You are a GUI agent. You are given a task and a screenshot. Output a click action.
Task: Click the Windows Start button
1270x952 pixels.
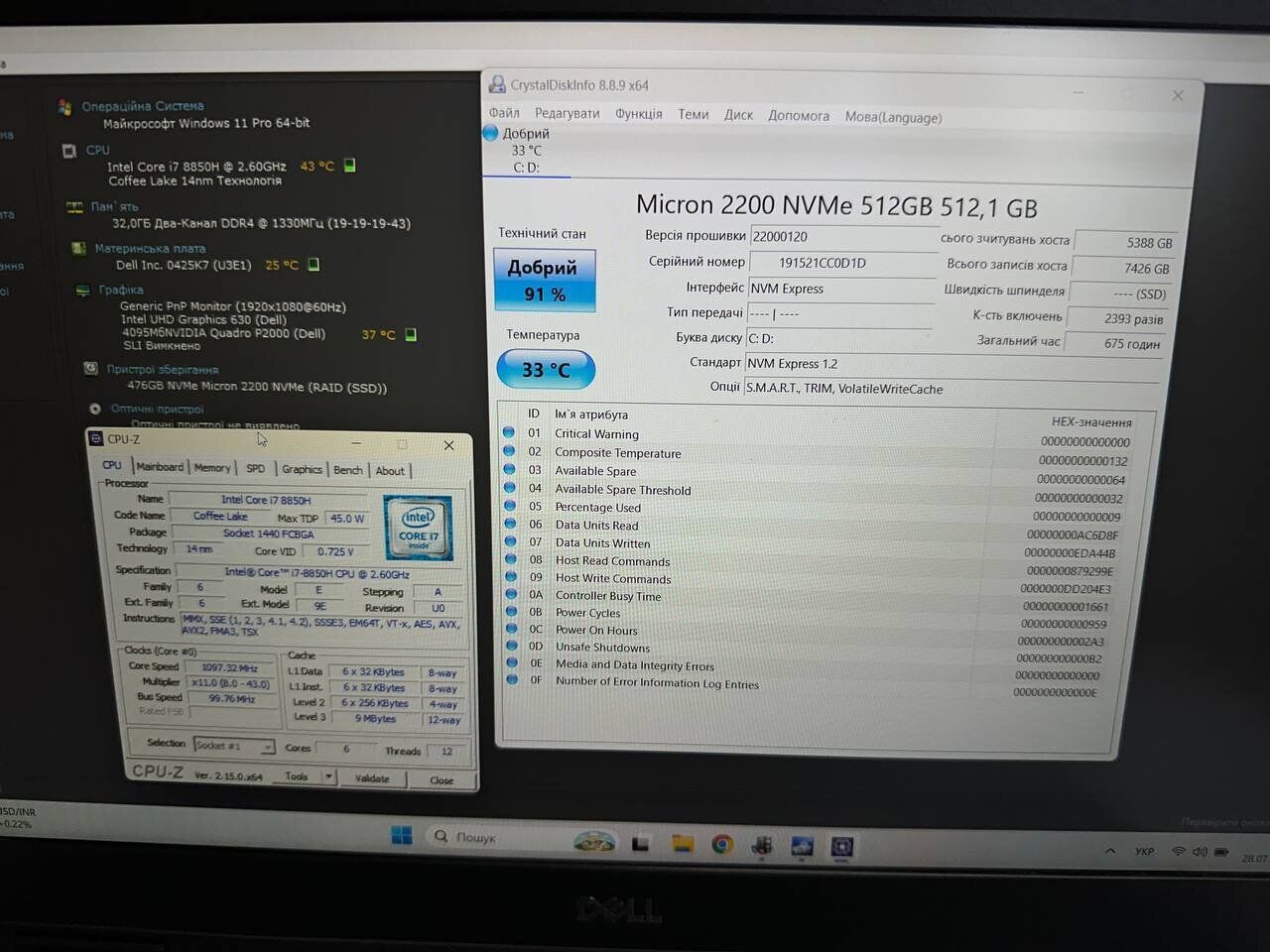tap(402, 835)
